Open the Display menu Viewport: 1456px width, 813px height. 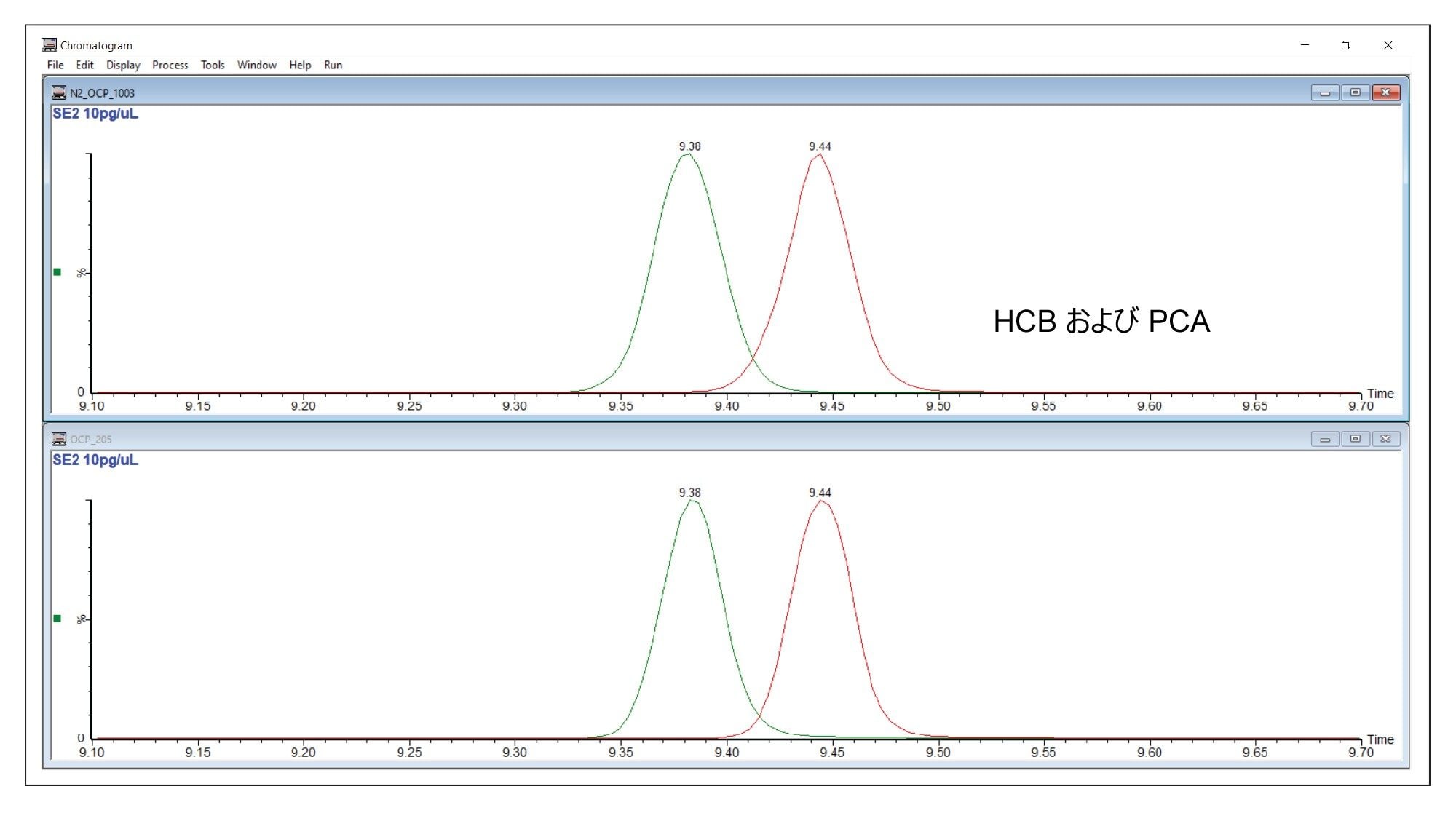(123, 65)
